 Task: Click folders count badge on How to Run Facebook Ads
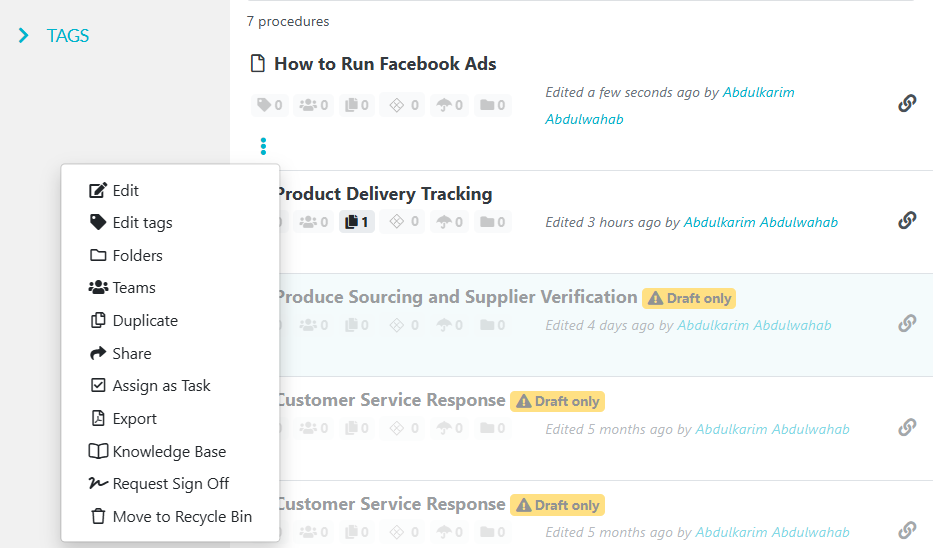point(493,105)
